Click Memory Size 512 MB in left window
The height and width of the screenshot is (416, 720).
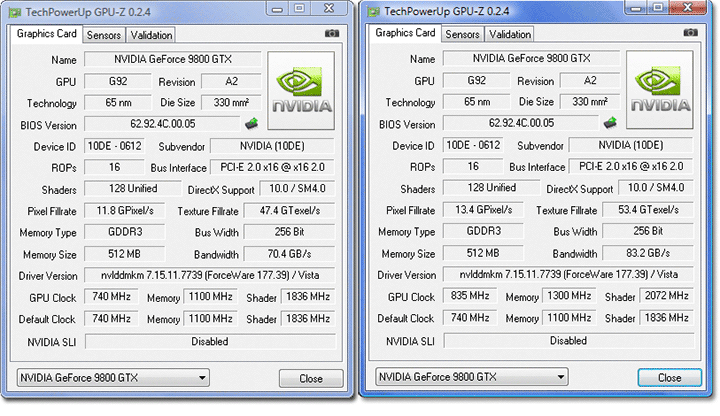tap(124, 254)
